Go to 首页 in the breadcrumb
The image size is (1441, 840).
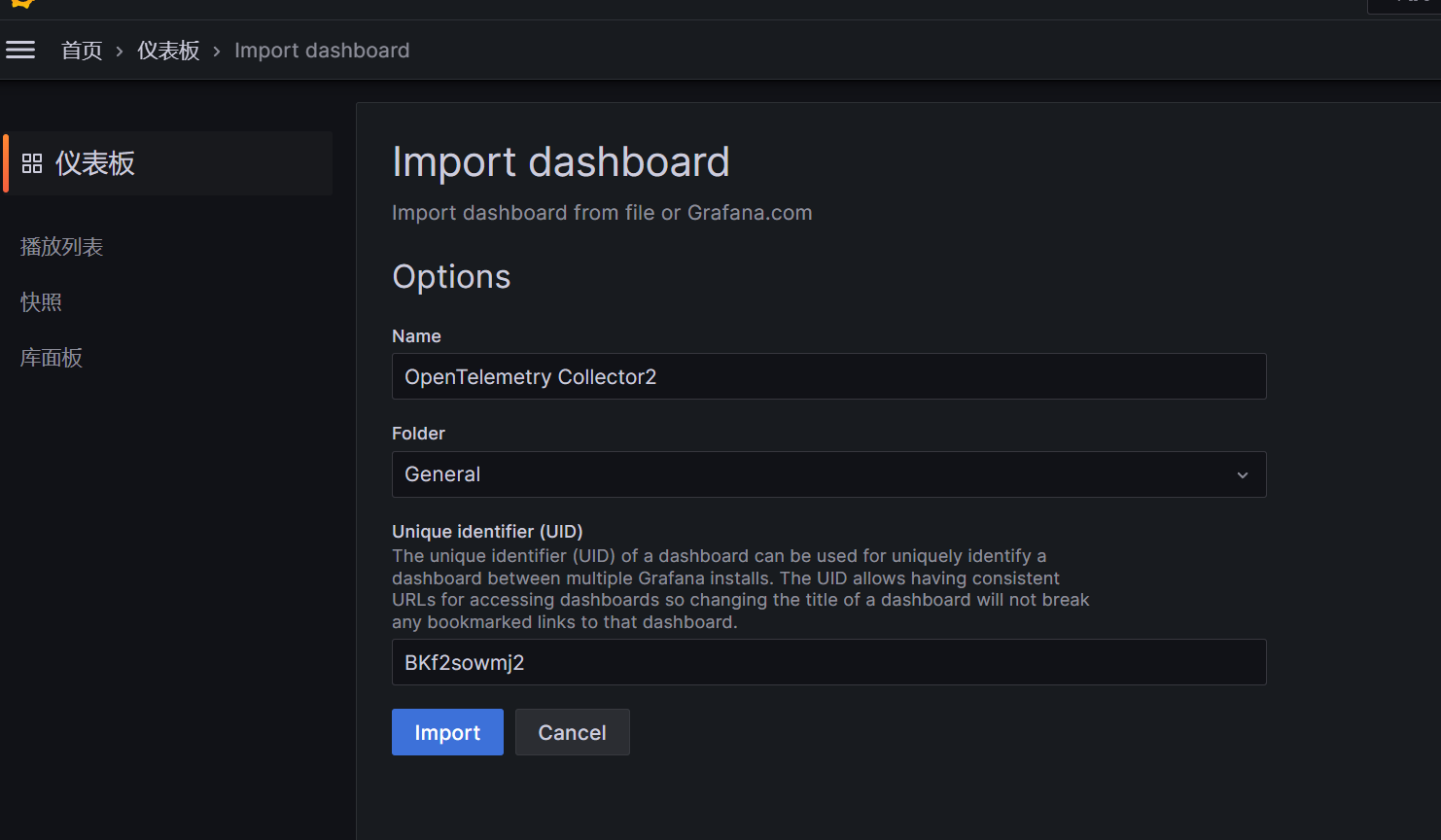tap(82, 51)
